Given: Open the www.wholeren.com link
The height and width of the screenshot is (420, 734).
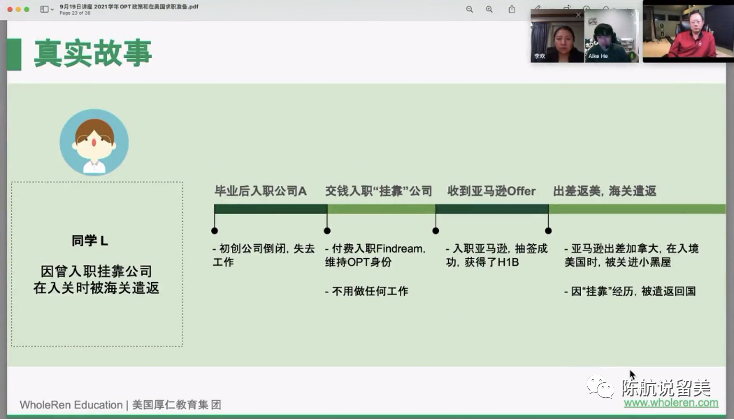Looking at the screenshot, I should tap(670, 404).
